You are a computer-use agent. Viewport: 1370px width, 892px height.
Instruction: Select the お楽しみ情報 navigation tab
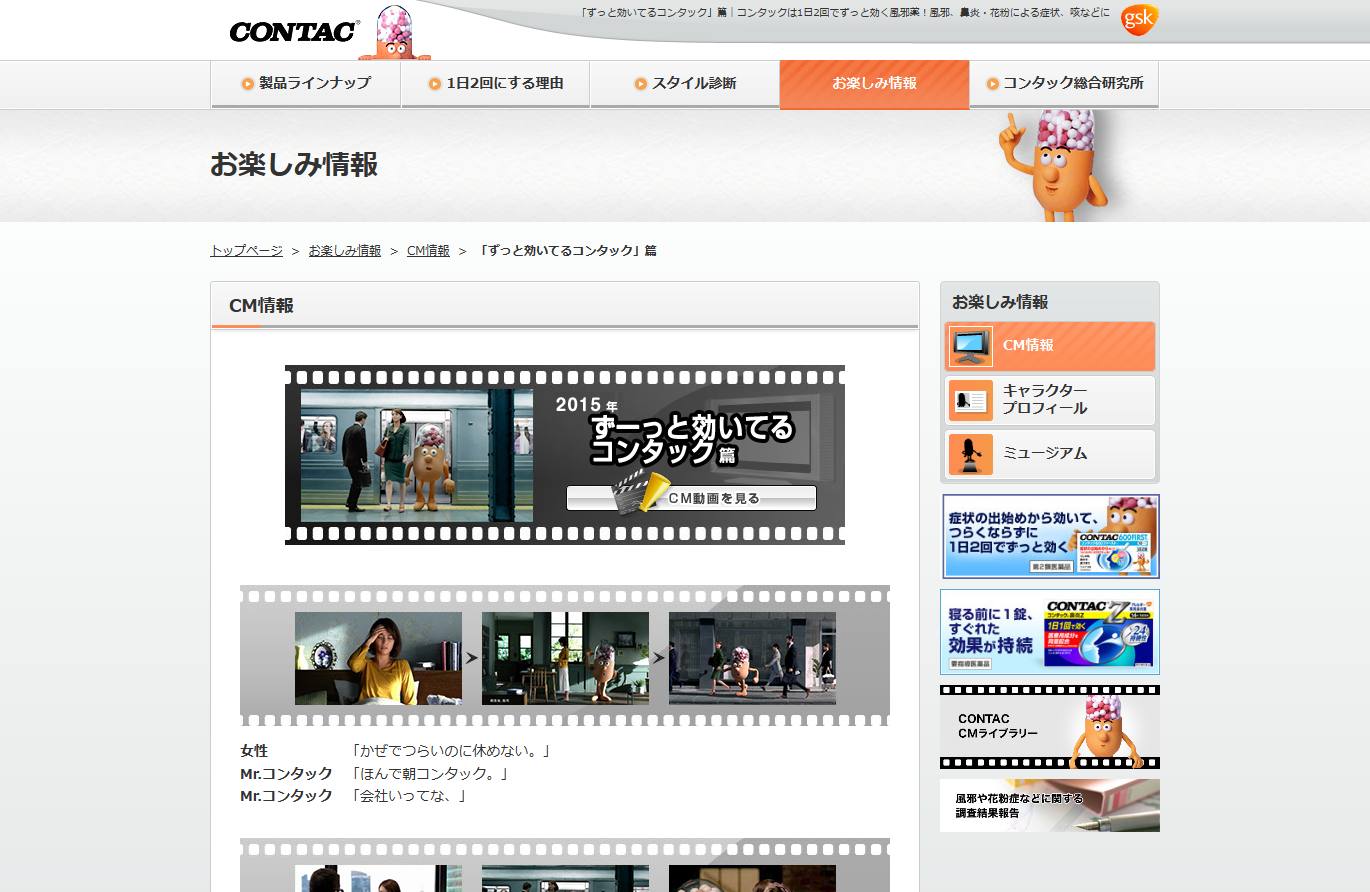click(874, 84)
